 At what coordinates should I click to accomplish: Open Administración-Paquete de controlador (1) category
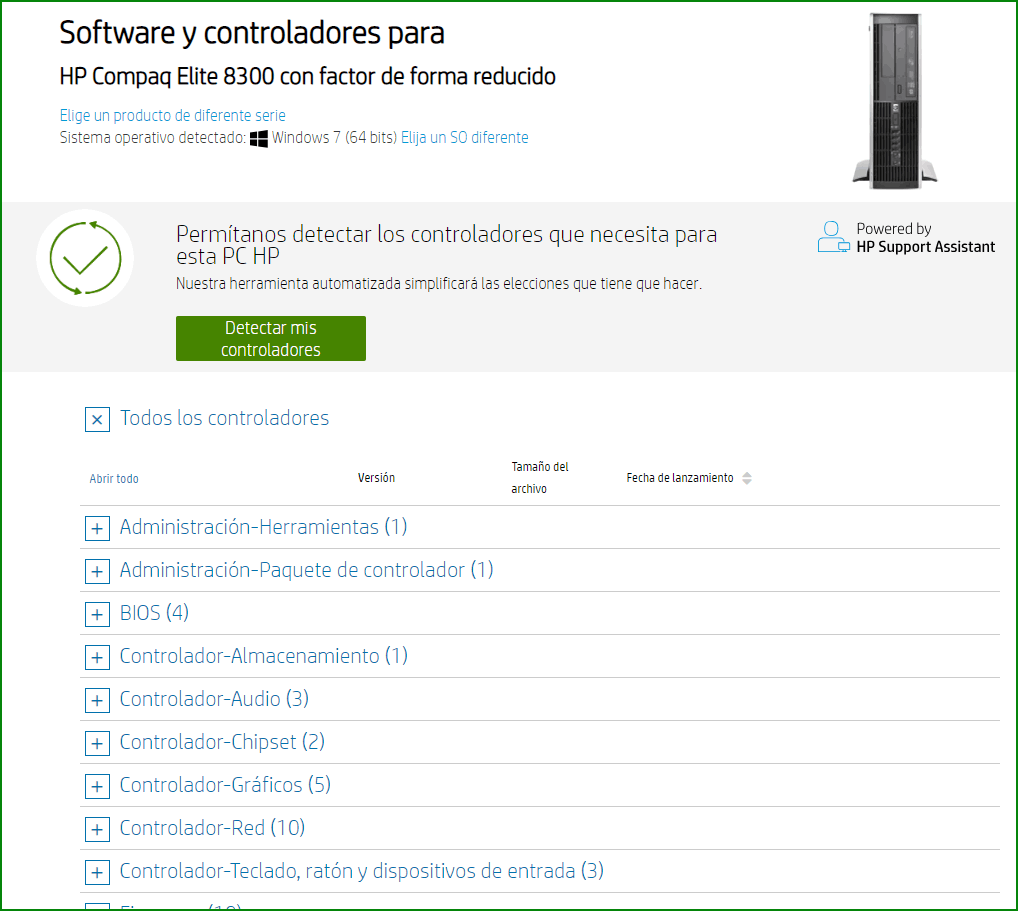(x=306, y=569)
